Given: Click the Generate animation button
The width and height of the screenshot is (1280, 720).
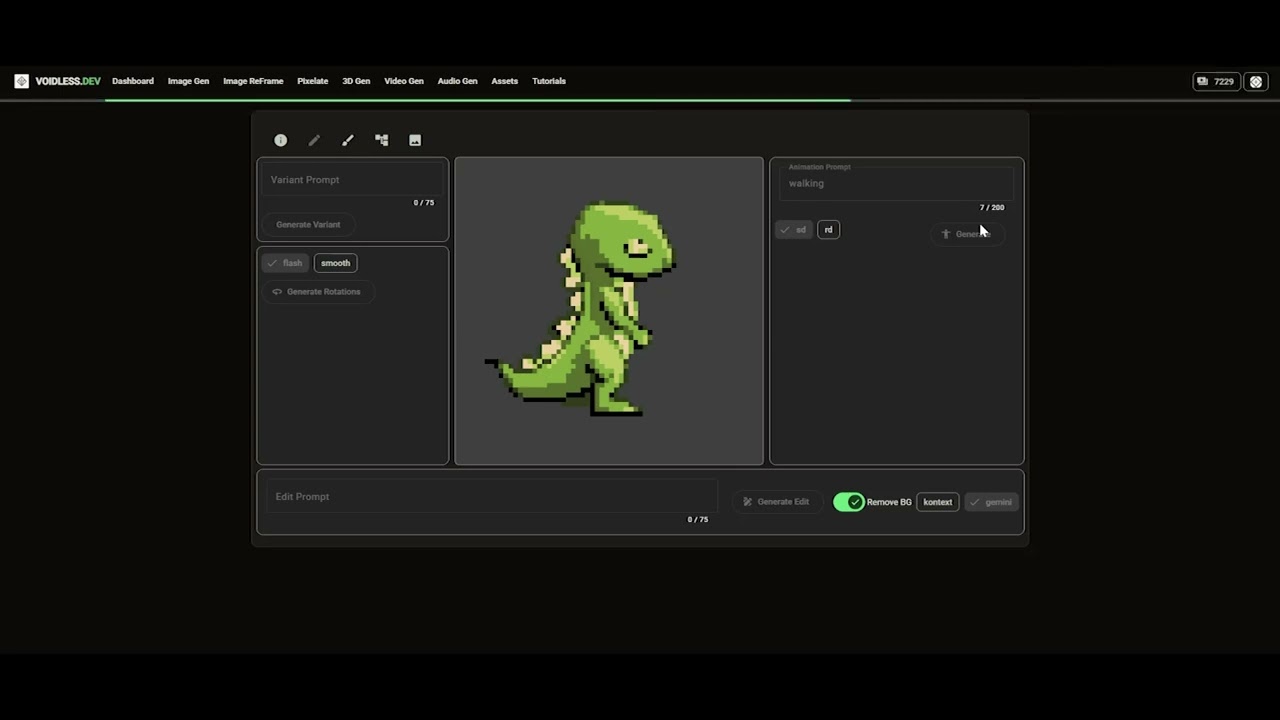Looking at the screenshot, I should click(x=966, y=234).
